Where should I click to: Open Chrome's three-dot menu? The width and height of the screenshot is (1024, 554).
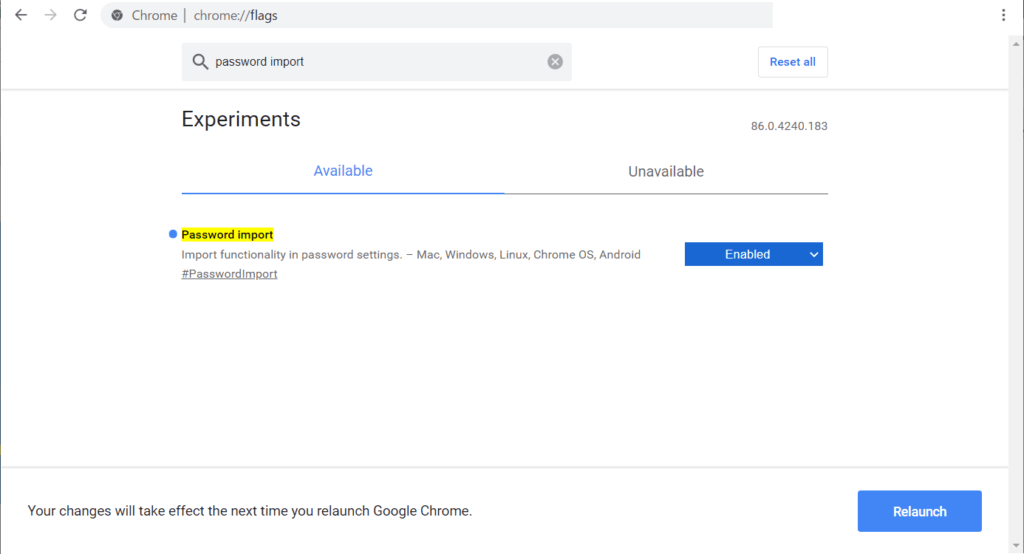click(1003, 15)
